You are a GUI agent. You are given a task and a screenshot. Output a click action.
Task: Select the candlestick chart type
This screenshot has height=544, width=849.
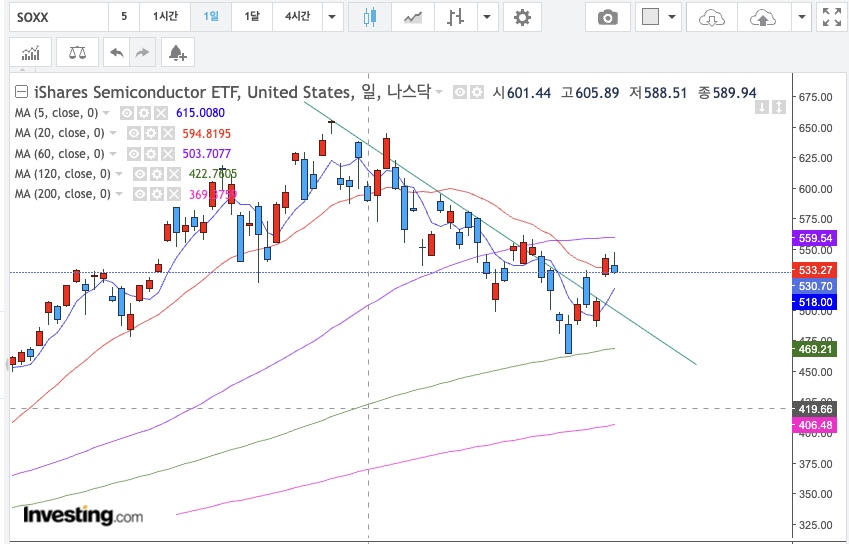(369, 17)
